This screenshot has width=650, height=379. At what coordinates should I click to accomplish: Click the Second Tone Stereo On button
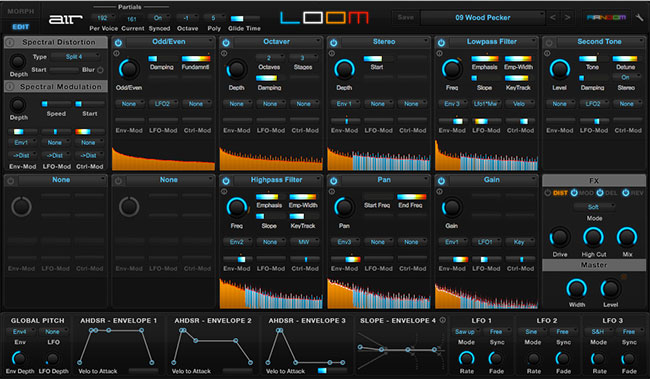[626, 78]
